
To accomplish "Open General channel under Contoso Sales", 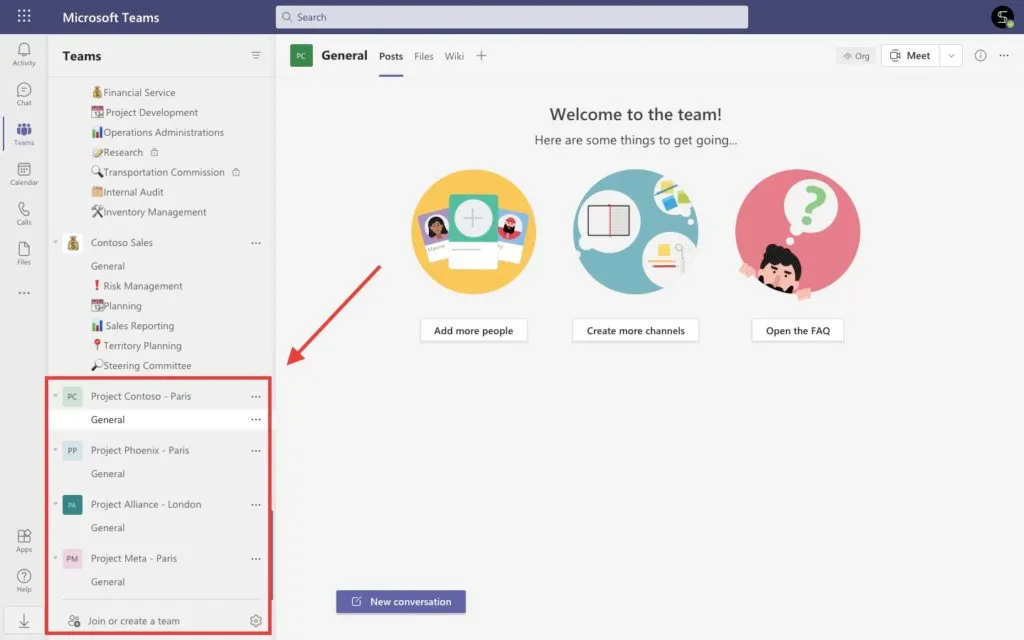I will [x=108, y=266].
